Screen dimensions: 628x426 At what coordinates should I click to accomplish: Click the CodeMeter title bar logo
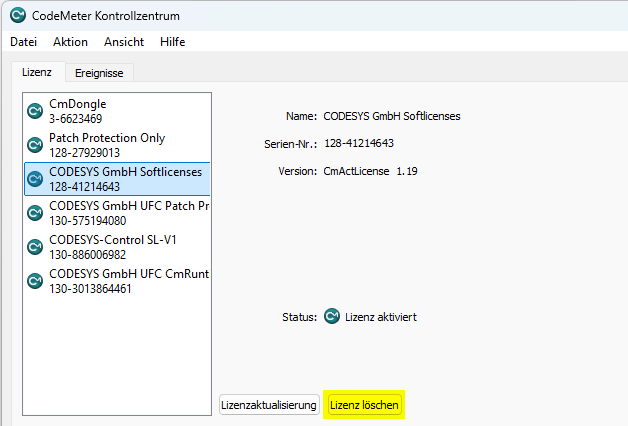tap(17, 14)
